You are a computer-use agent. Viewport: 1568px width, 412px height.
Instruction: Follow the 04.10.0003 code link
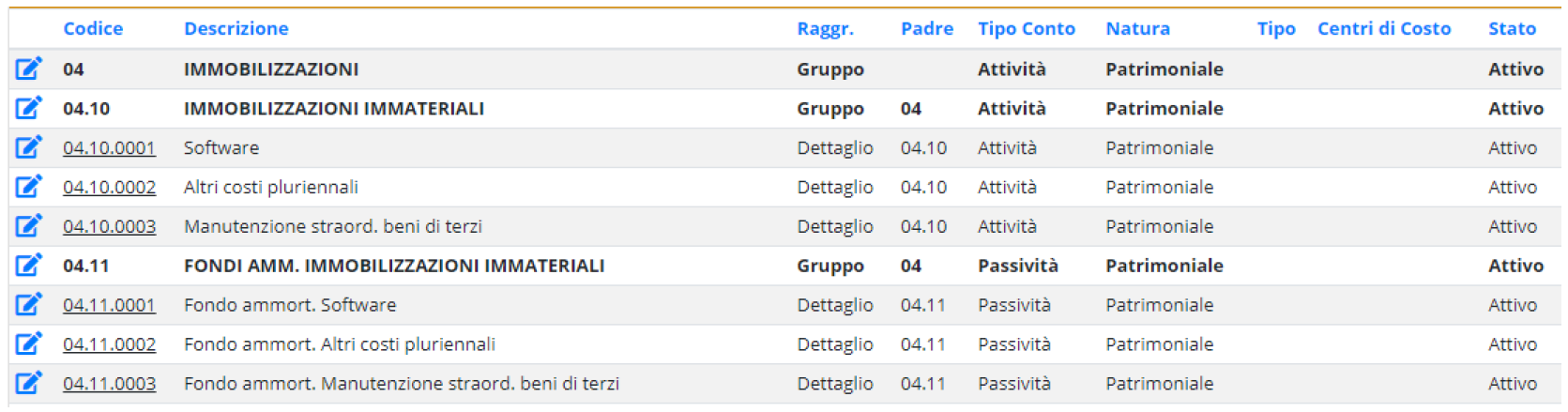pyautogui.click(x=109, y=227)
